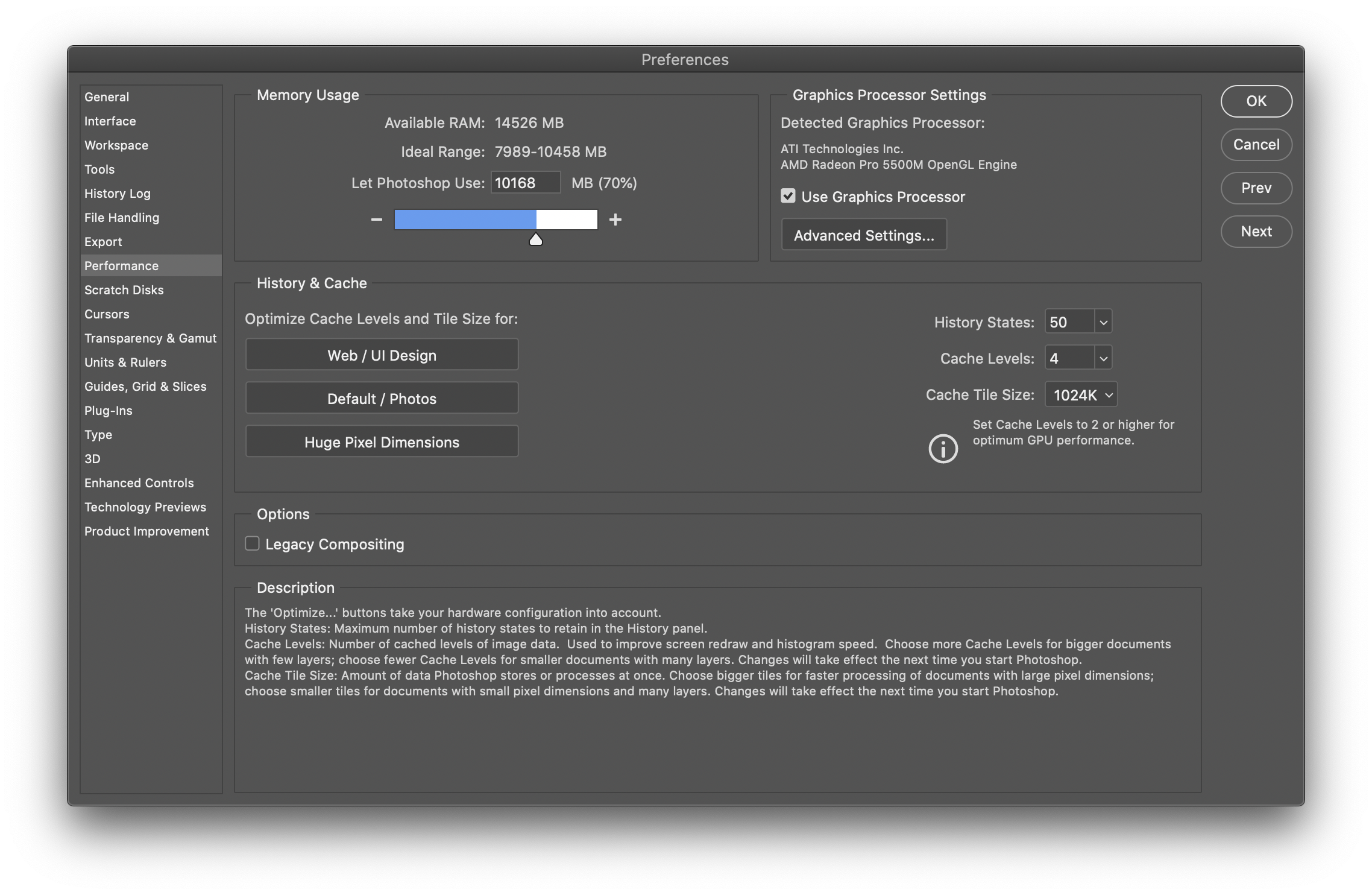Click Let Photoshop Use input field
The height and width of the screenshot is (895, 1372).
(524, 181)
